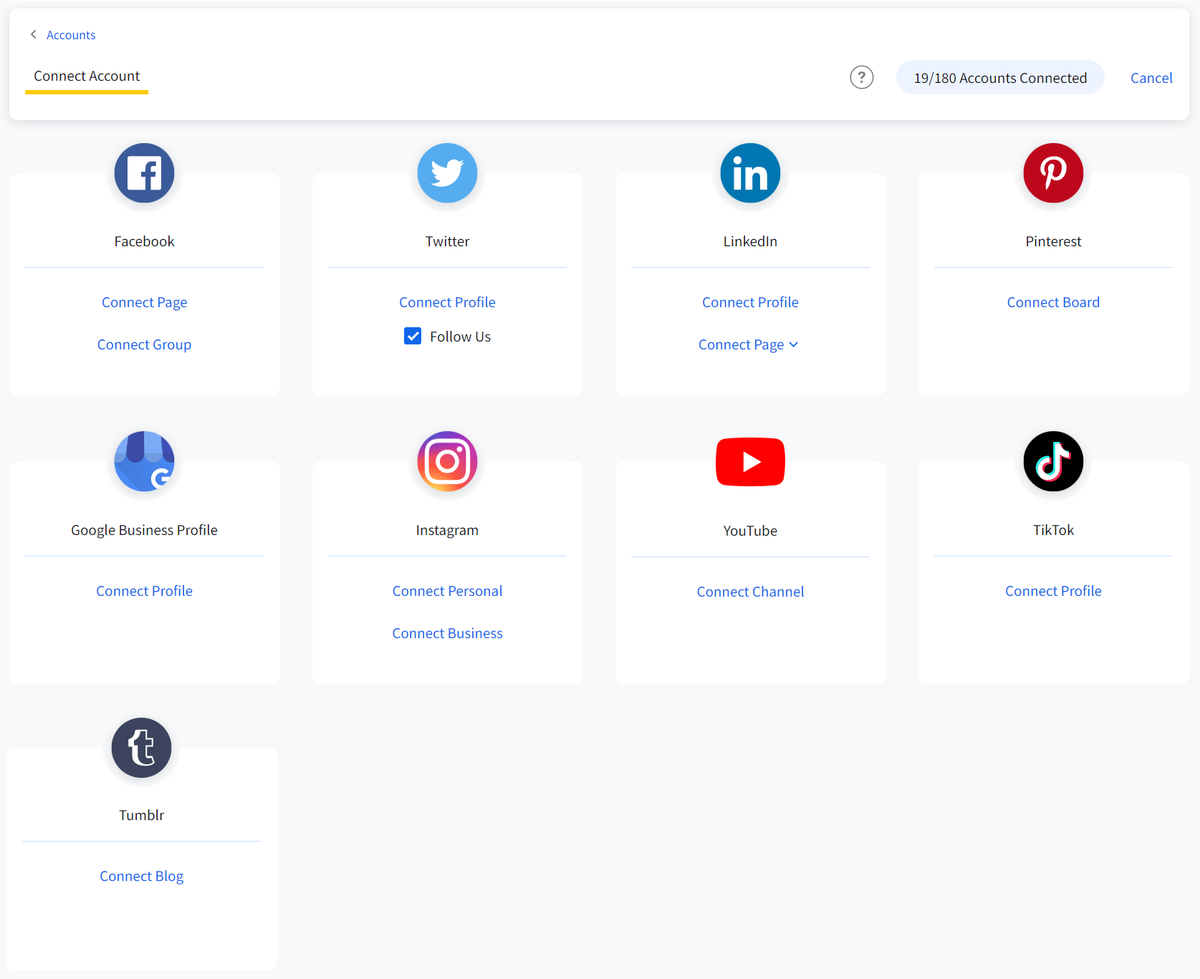Image resolution: width=1200 pixels, height=979 pixels.
Task: Connect a TikTok Profile
Action: tap(1053, 591)
